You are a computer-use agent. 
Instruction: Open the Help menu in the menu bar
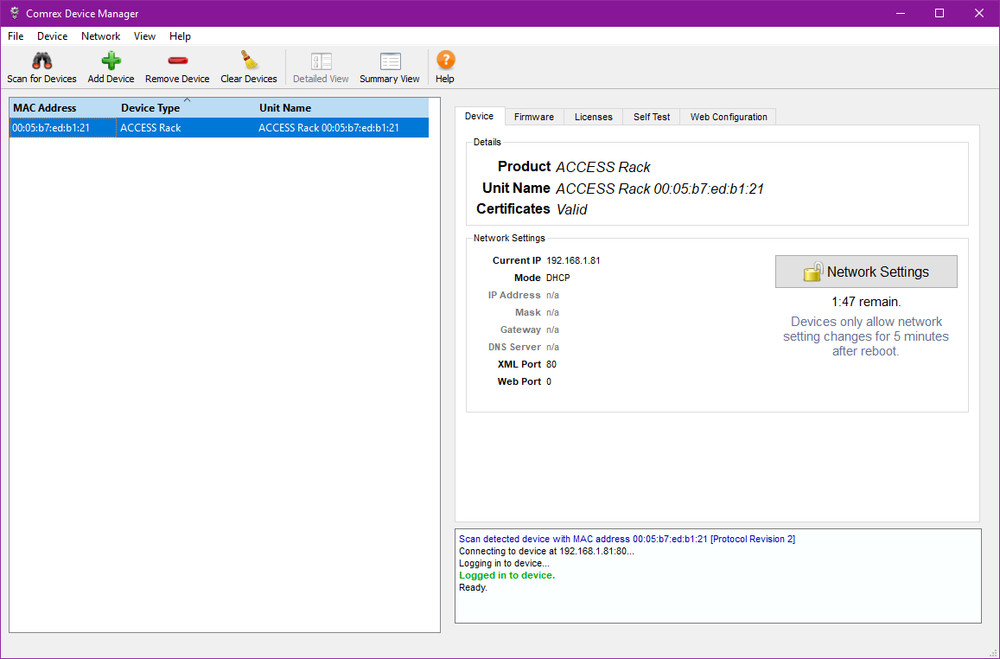coord(180,36)
